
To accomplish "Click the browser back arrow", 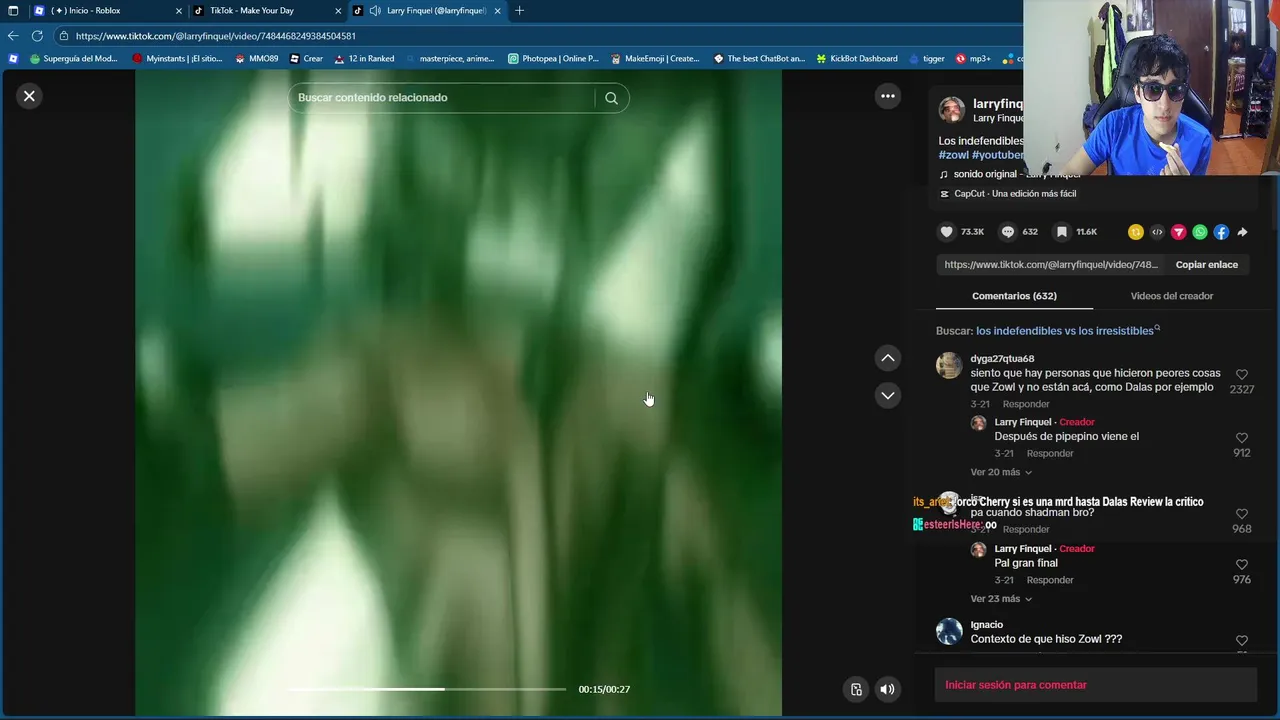I will (x=13, y=36).
